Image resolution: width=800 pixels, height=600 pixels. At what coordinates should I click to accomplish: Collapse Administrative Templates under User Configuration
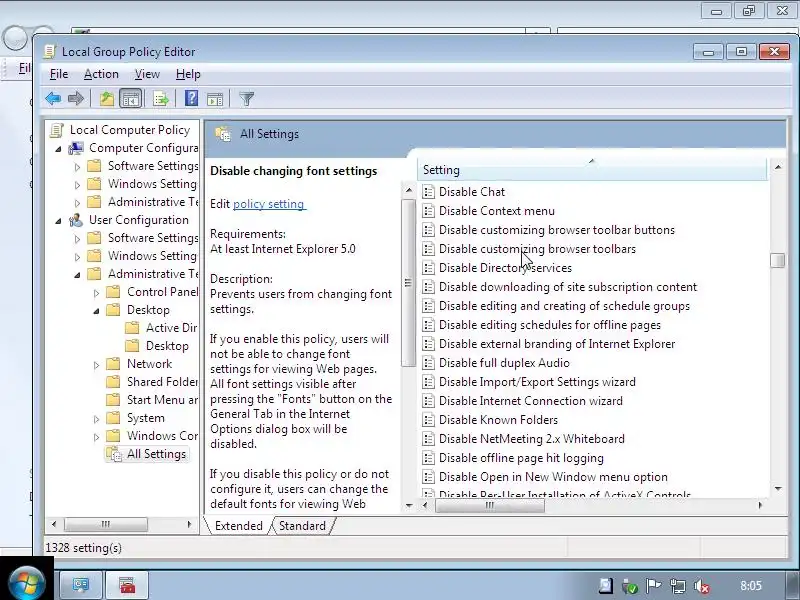(77, 275)
